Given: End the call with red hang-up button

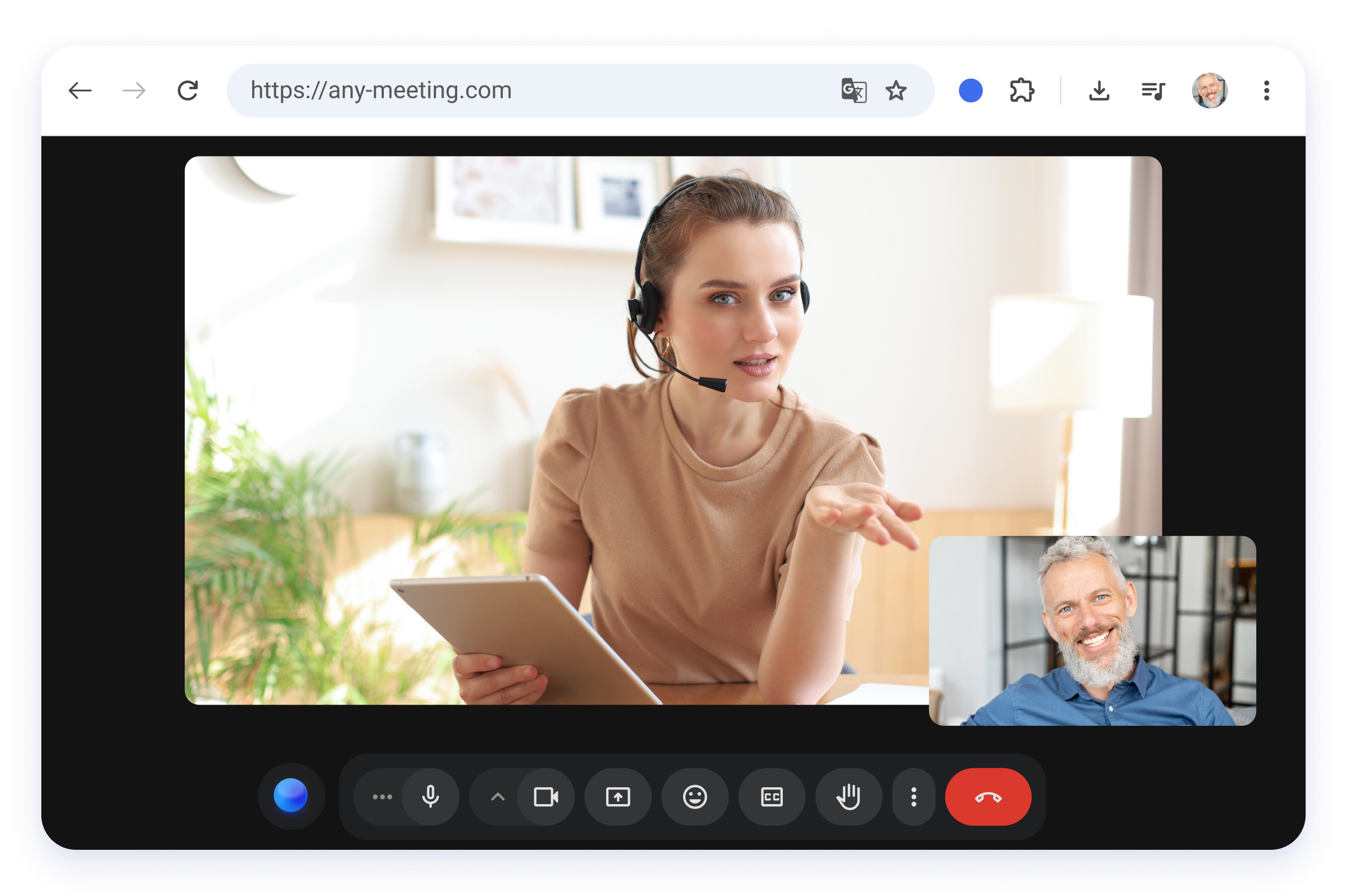Looking at the screenshot, I should [x=988, y=797].
